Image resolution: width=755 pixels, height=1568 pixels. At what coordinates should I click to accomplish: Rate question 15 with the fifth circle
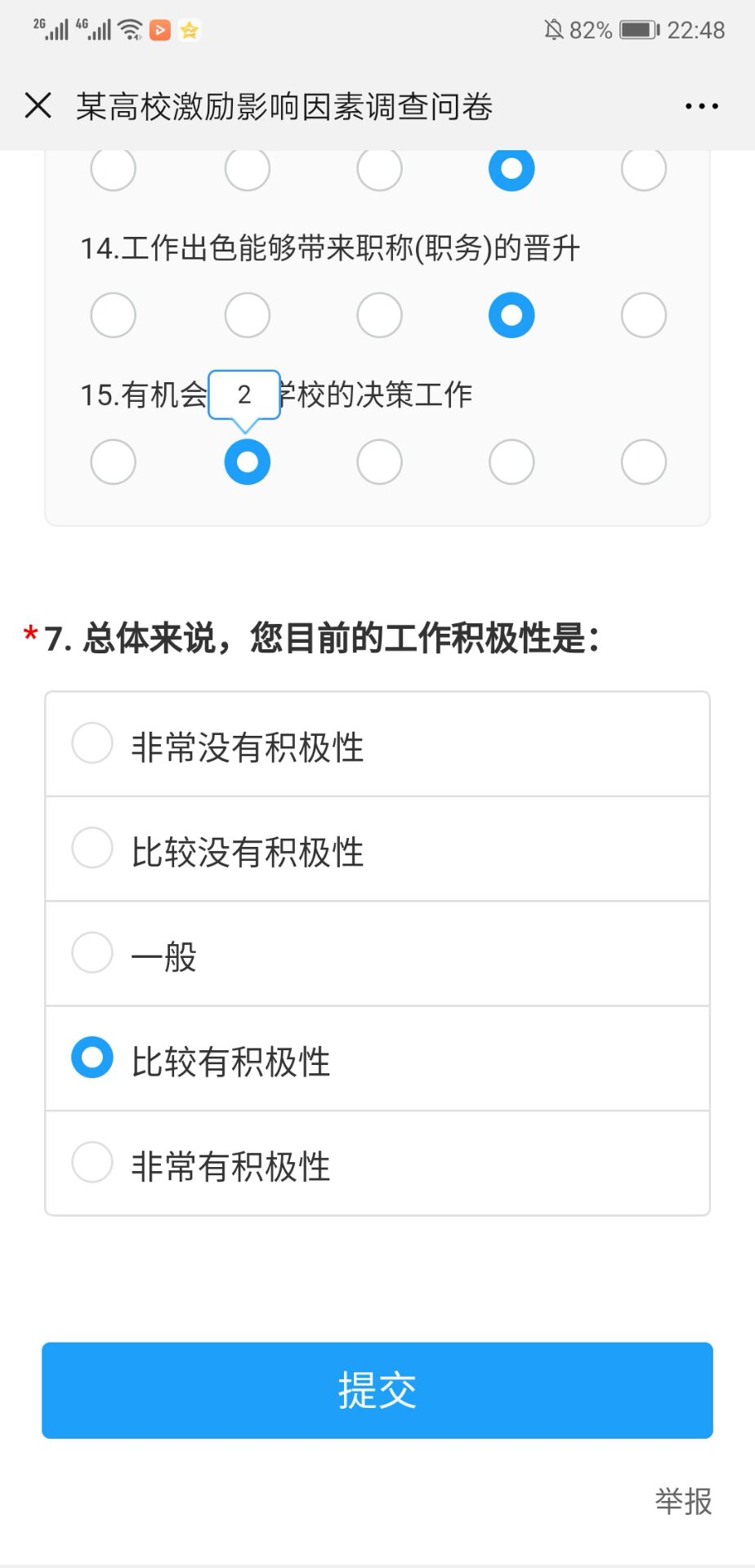pyautogui.click(x=644, y=462)
